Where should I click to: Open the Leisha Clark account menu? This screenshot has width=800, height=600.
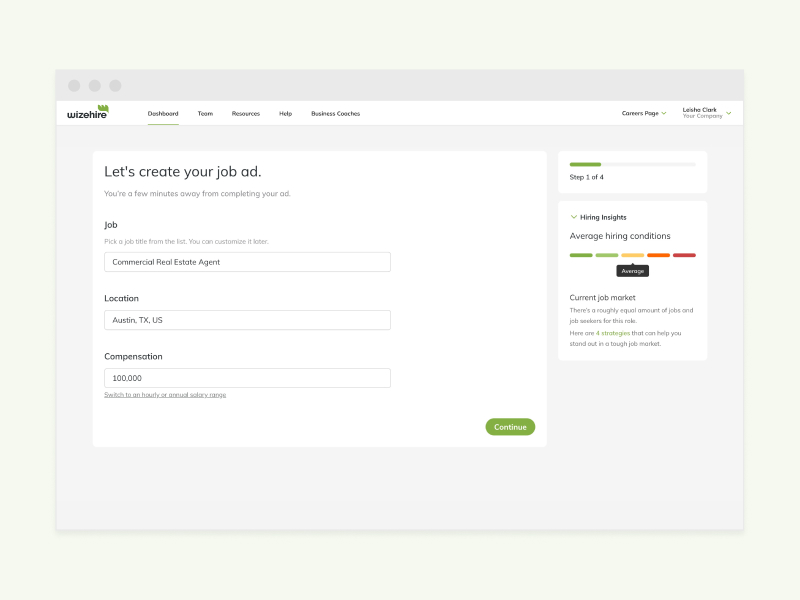705,110
